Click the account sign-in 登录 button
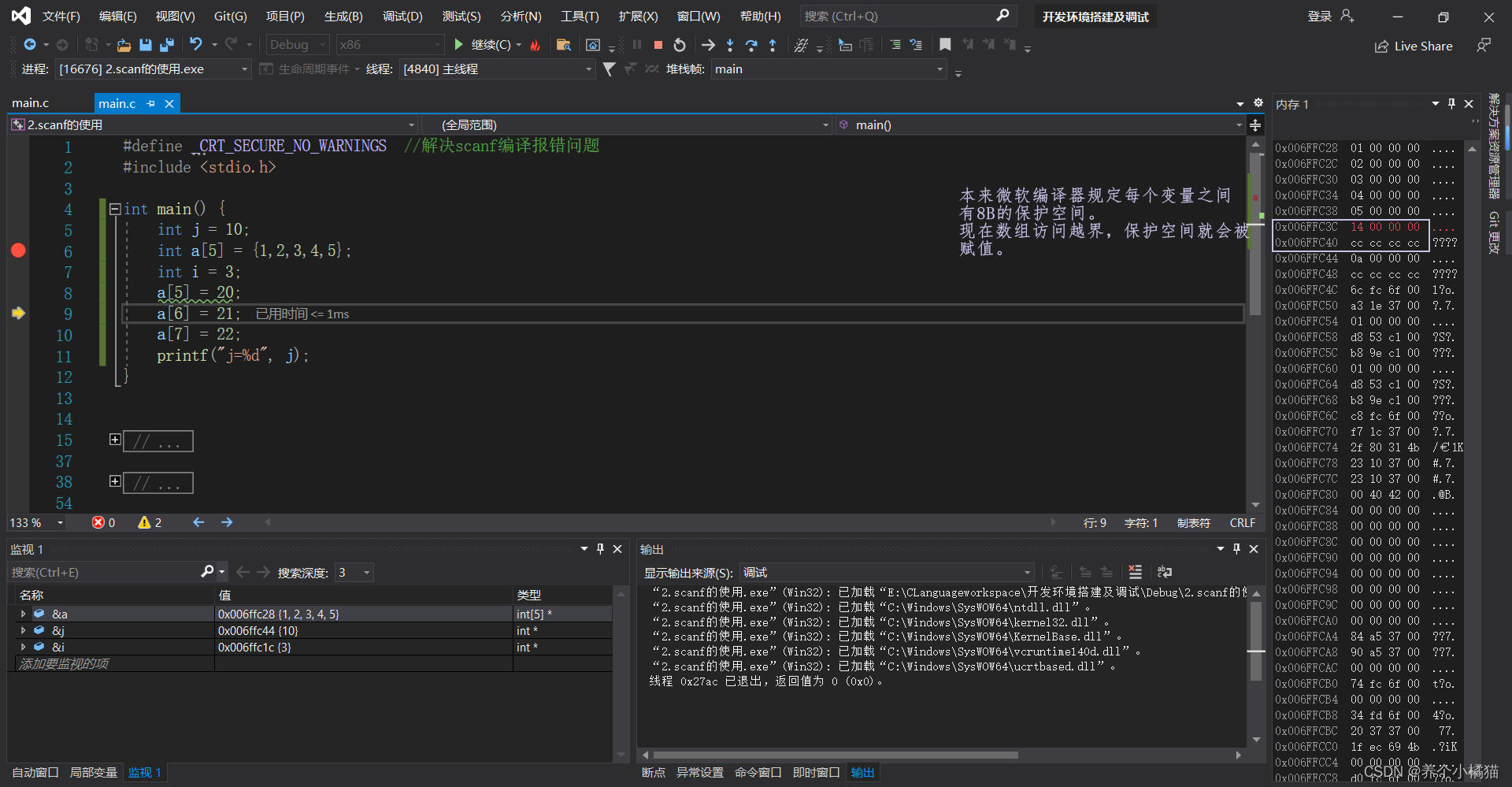Screen dimensions: 1512x787 pyautogui.click(x=1331, y=16)
